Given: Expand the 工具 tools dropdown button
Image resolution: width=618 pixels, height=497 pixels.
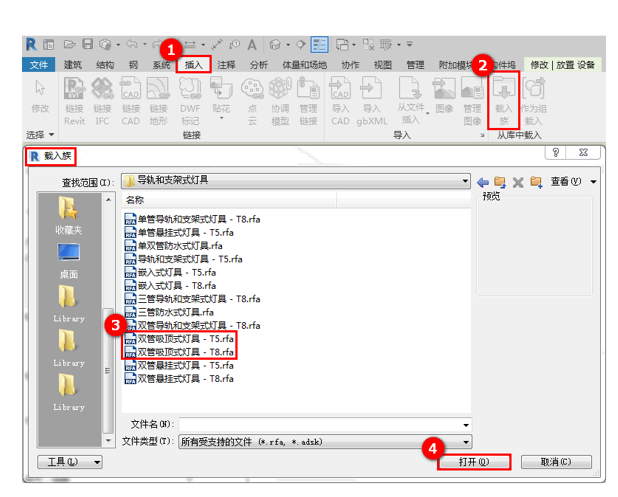Looking at the screenshot, I should (69, 462).
